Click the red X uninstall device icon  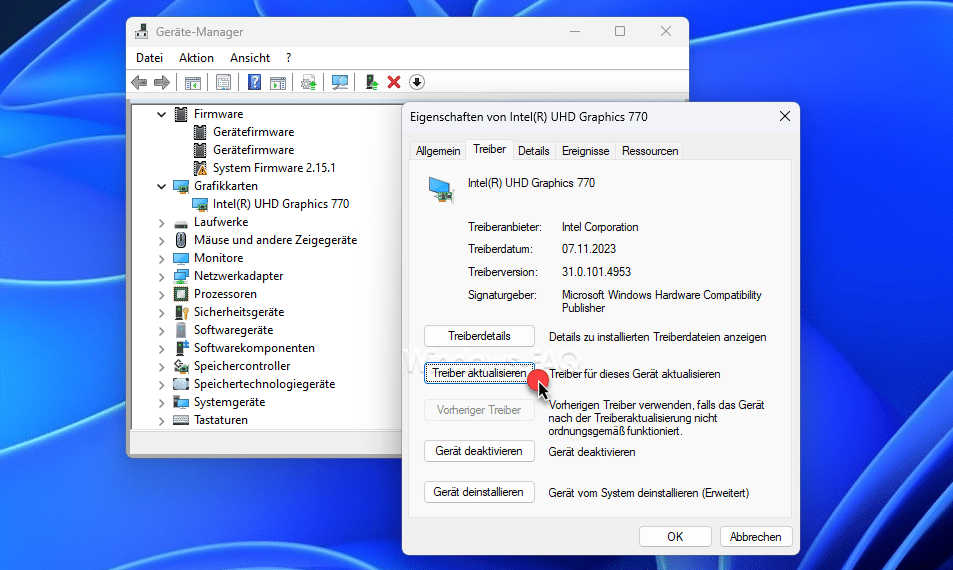click(394, 82)
